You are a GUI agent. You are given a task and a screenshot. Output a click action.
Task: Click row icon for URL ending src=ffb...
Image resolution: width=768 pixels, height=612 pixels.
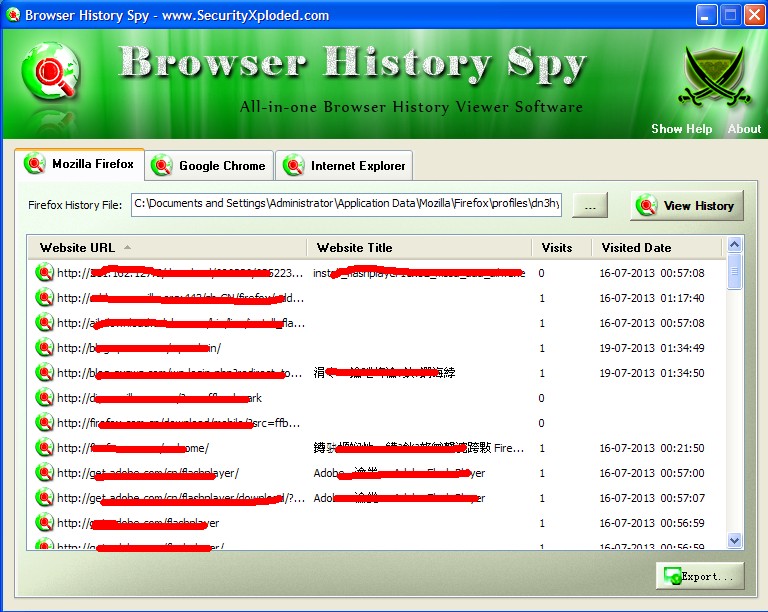tap(44, 422)
